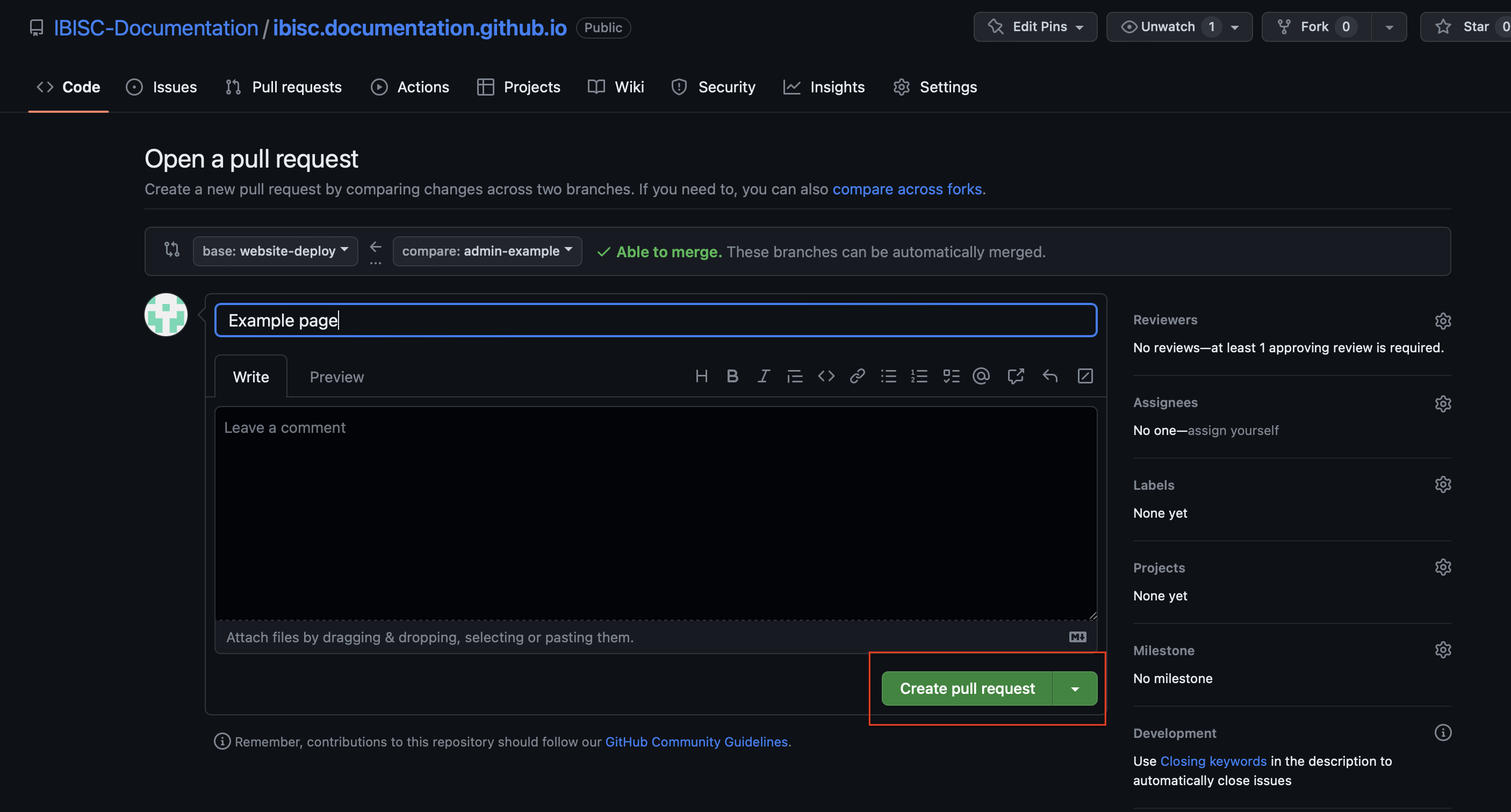This screenshot has height=812, width=1511.
Task: Open Create pull request options arrow
Action: tap(1075, 689)
